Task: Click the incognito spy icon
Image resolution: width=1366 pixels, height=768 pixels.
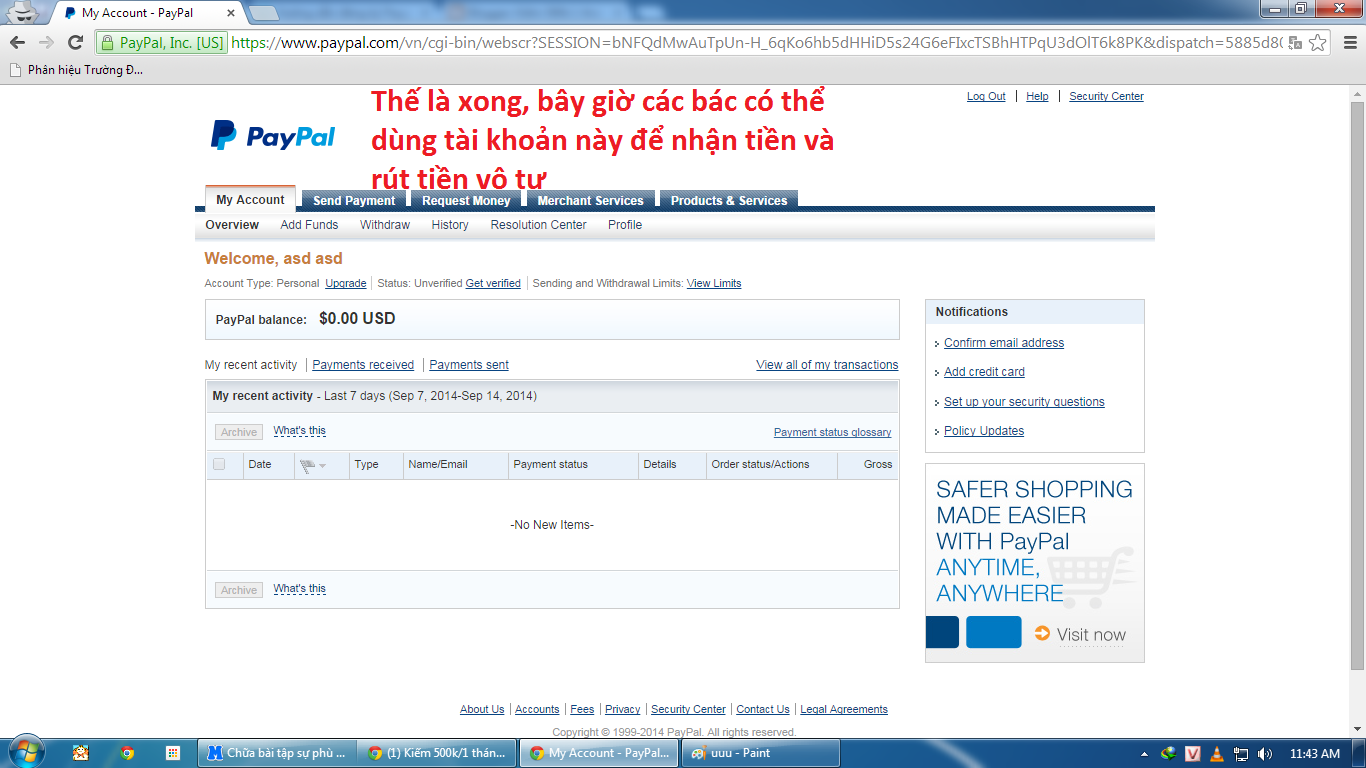Action: point(22,13)
